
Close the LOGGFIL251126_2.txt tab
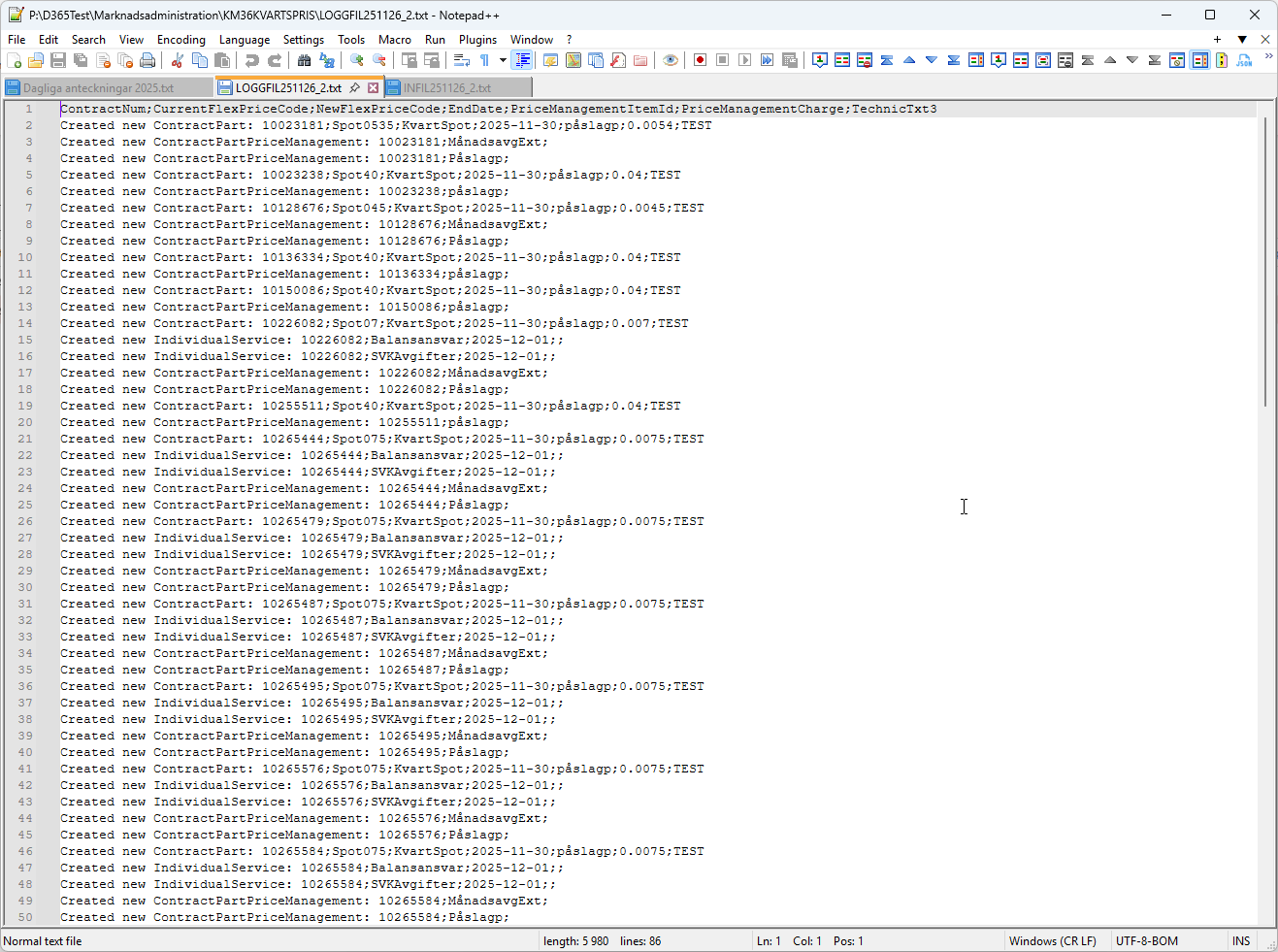(373, 87)
